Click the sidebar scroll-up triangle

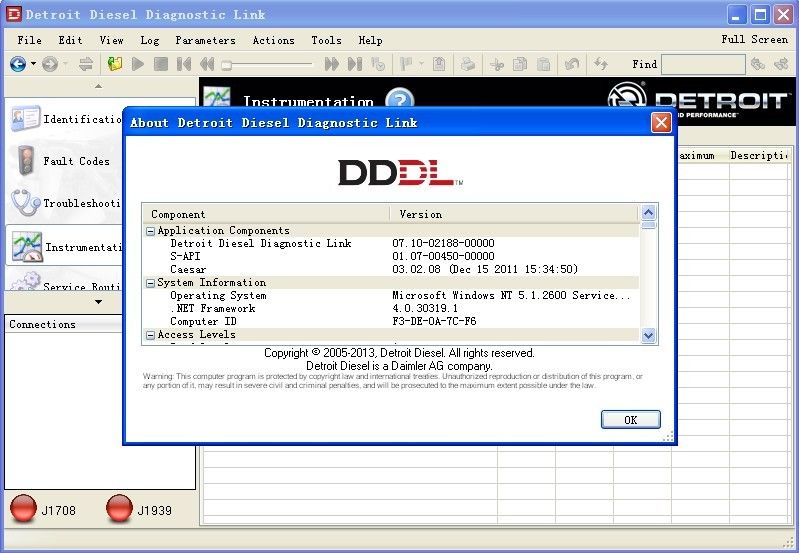98,86
